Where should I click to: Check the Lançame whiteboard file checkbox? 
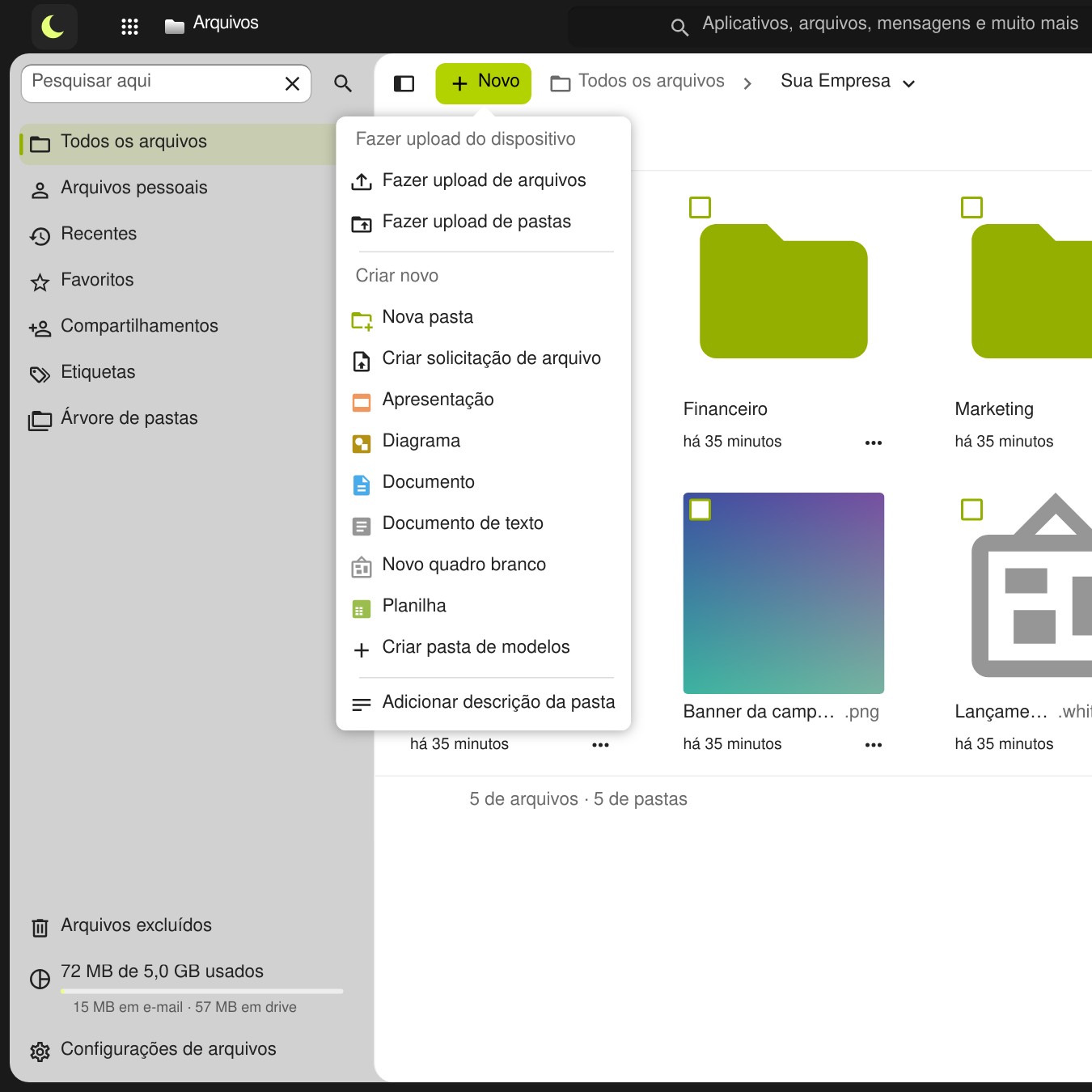tap(971, 510)
